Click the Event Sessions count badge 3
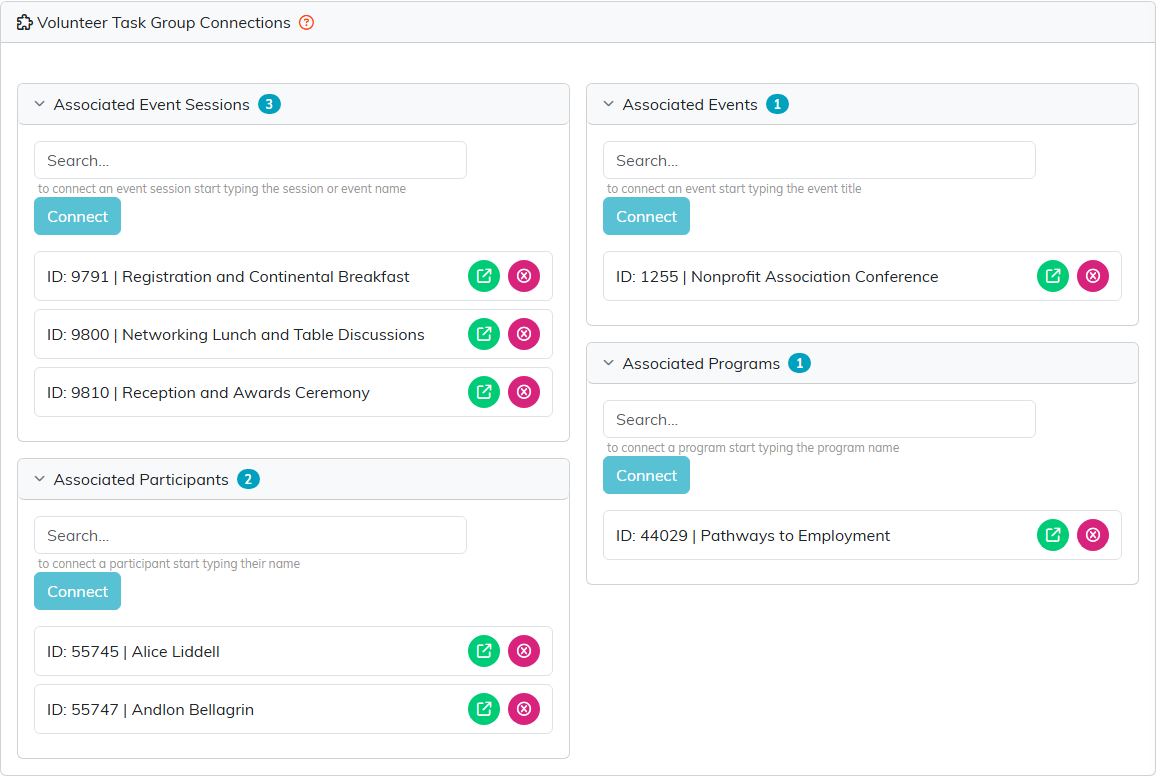Screen dimensions: 1156x776 tap(269, 105)
